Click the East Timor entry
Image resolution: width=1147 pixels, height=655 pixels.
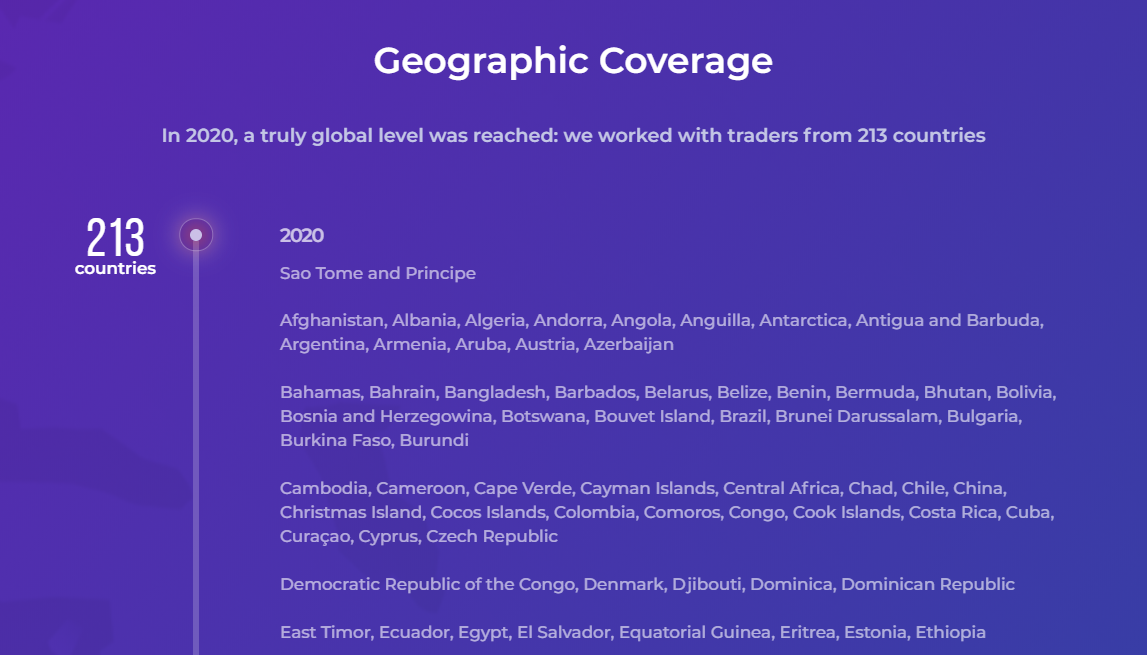(x=325, y=632)
